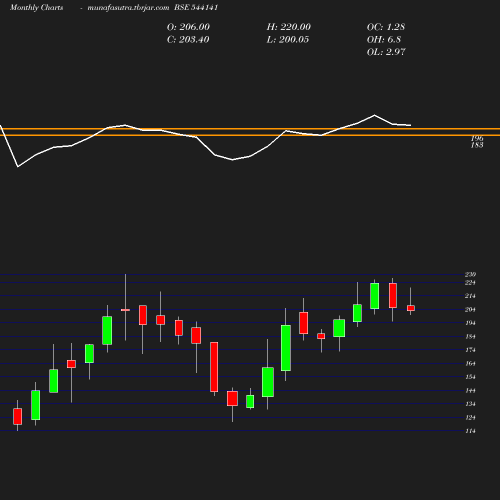
Task: Click the tallest red candlestick body
Action: (x=214, y=367)
